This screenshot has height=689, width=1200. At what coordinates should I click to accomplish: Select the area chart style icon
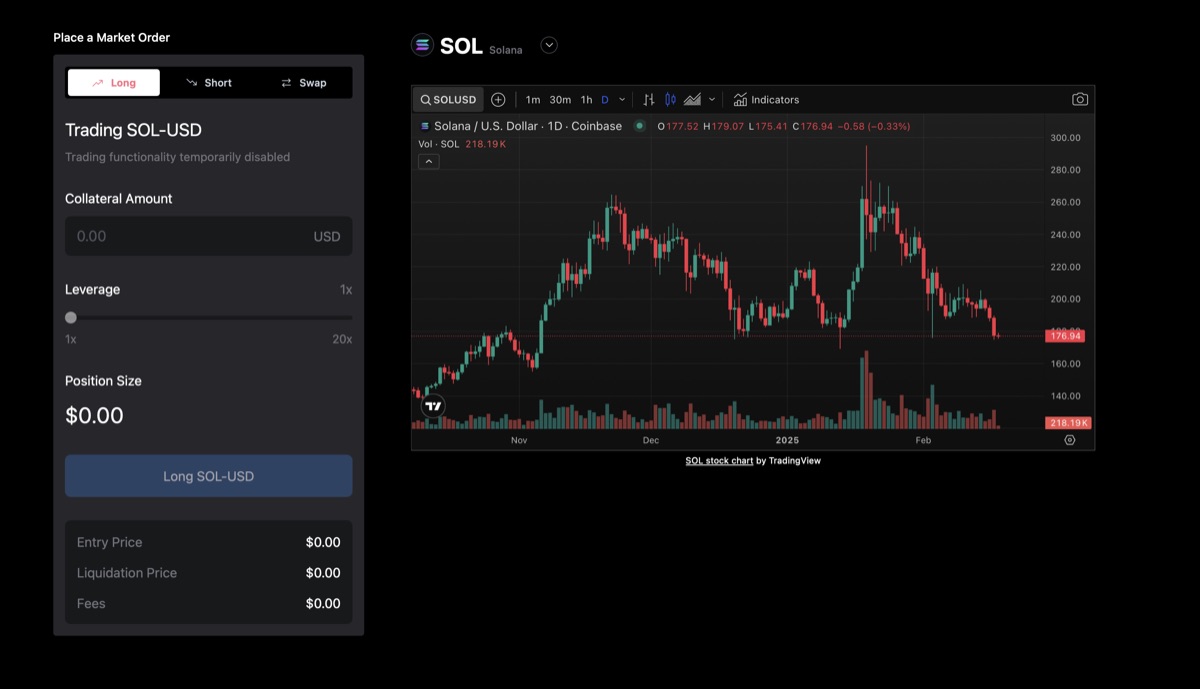click(692, 100)
